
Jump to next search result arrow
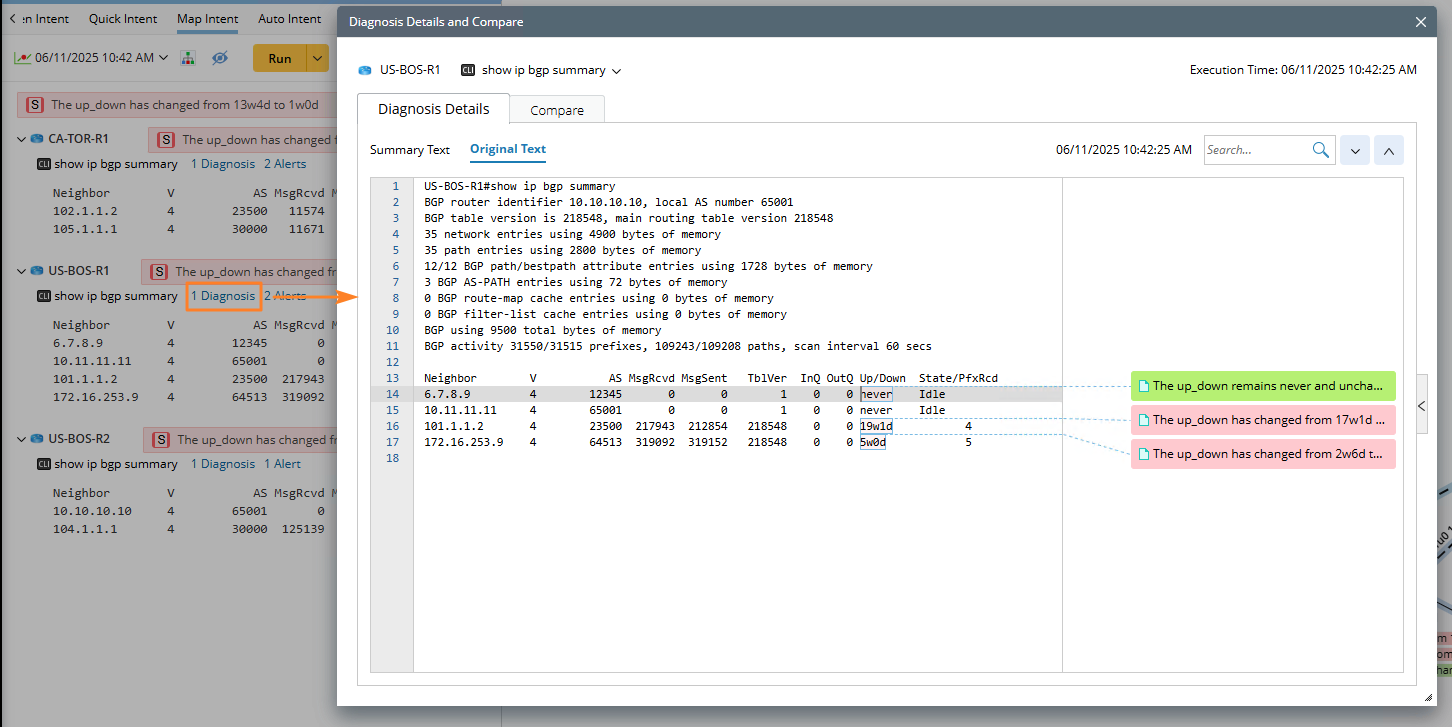click(1355, 151)
